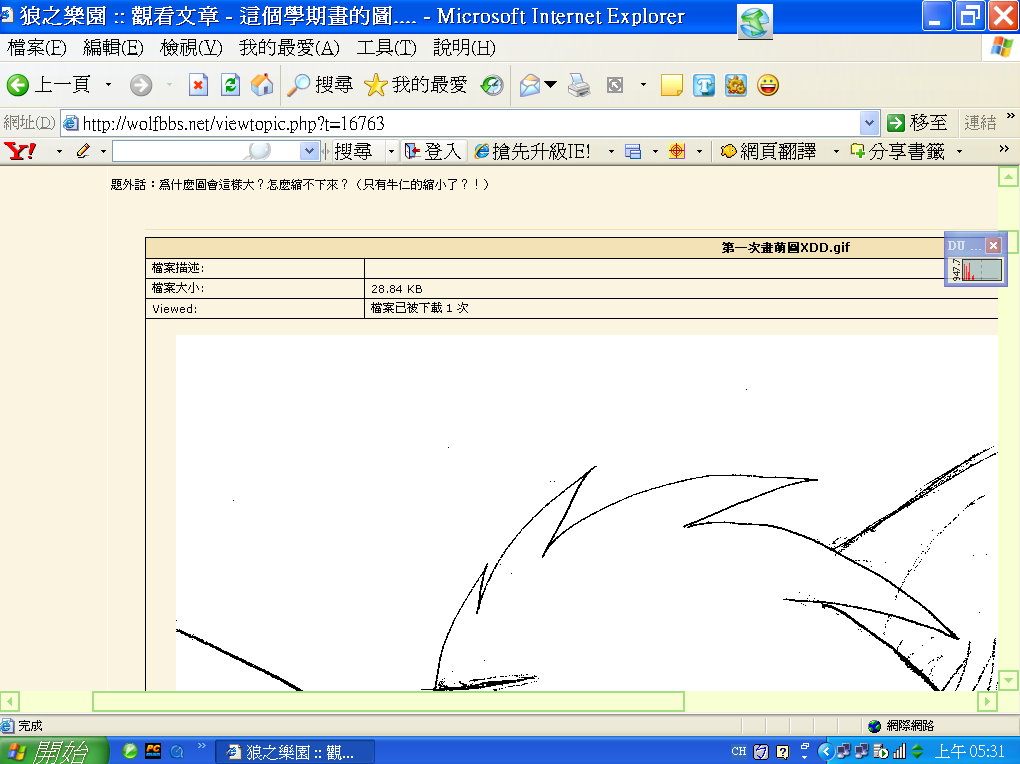Open the Back button history dropdown arrow
Image resolution: width=1020 pixels, height=764 pixels.
coord(108,86)
